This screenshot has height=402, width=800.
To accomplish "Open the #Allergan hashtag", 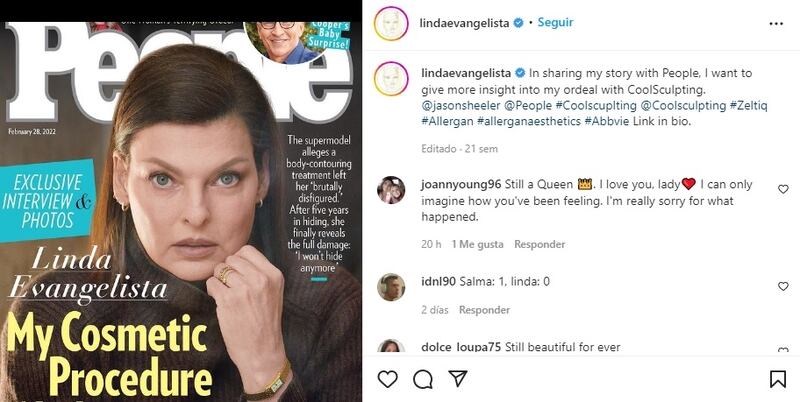I will tap(446, 121).
